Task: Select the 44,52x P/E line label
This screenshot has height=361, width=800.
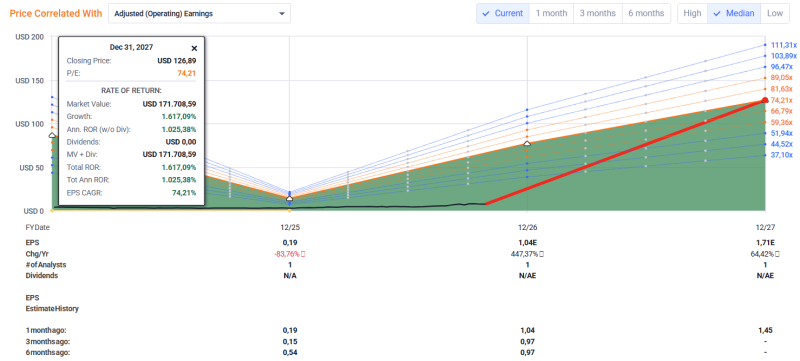Action: (x=781, y=144)
